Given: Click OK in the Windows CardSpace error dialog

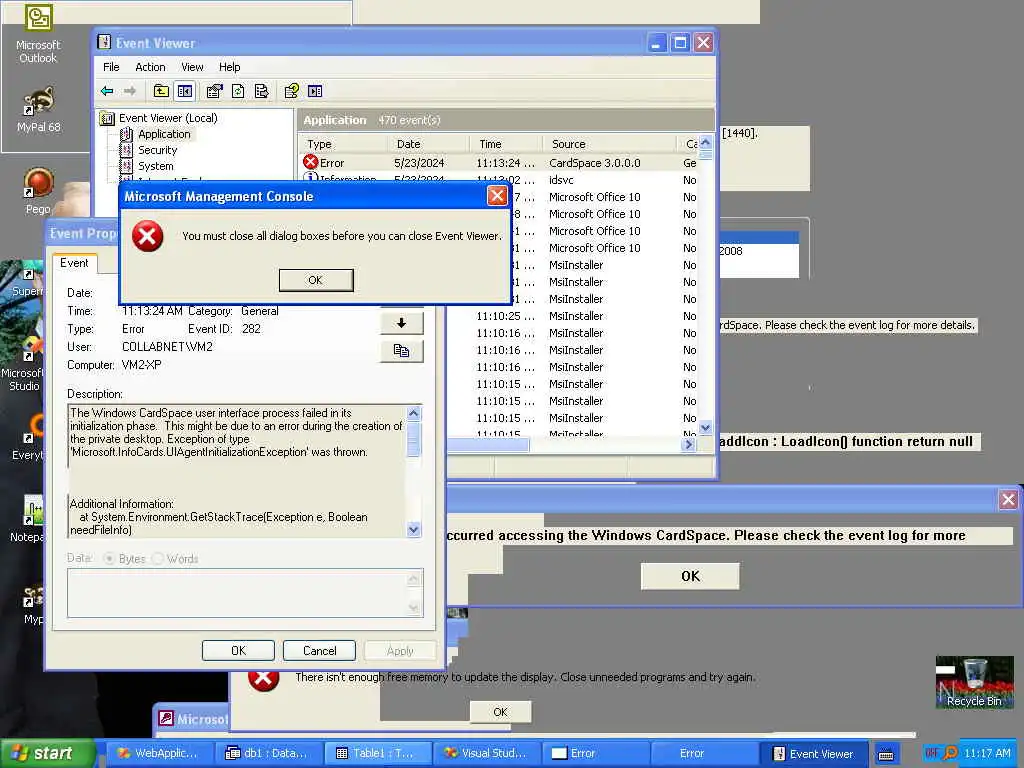Looking at the screenshot, I should pyautogui.click(x=690, y=576).
